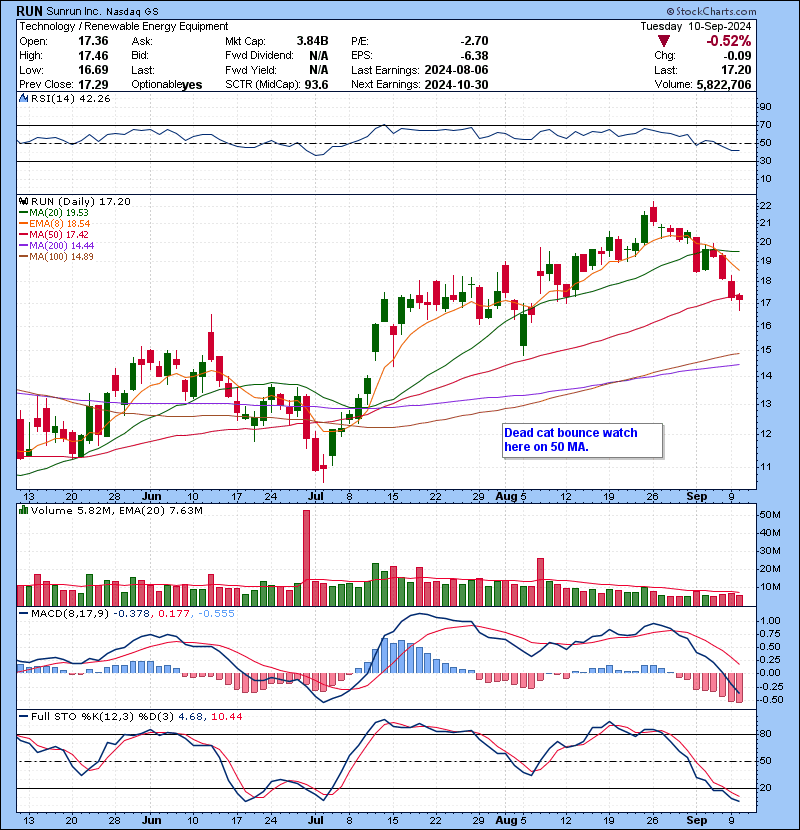Click the candlestick icon beside RUN (Daily)
This screenshot has height=830, width=800.
[x=23, y=201]
